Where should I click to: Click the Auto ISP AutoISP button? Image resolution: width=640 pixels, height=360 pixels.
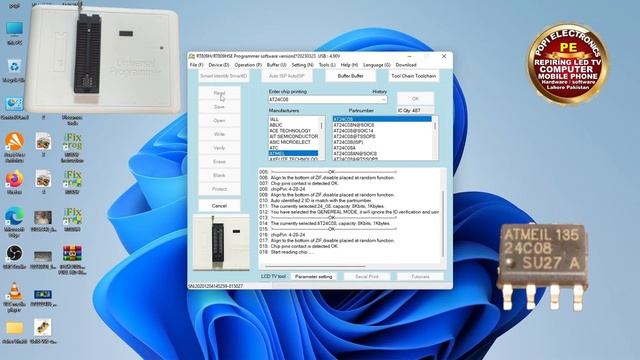(x=287, y=76)
